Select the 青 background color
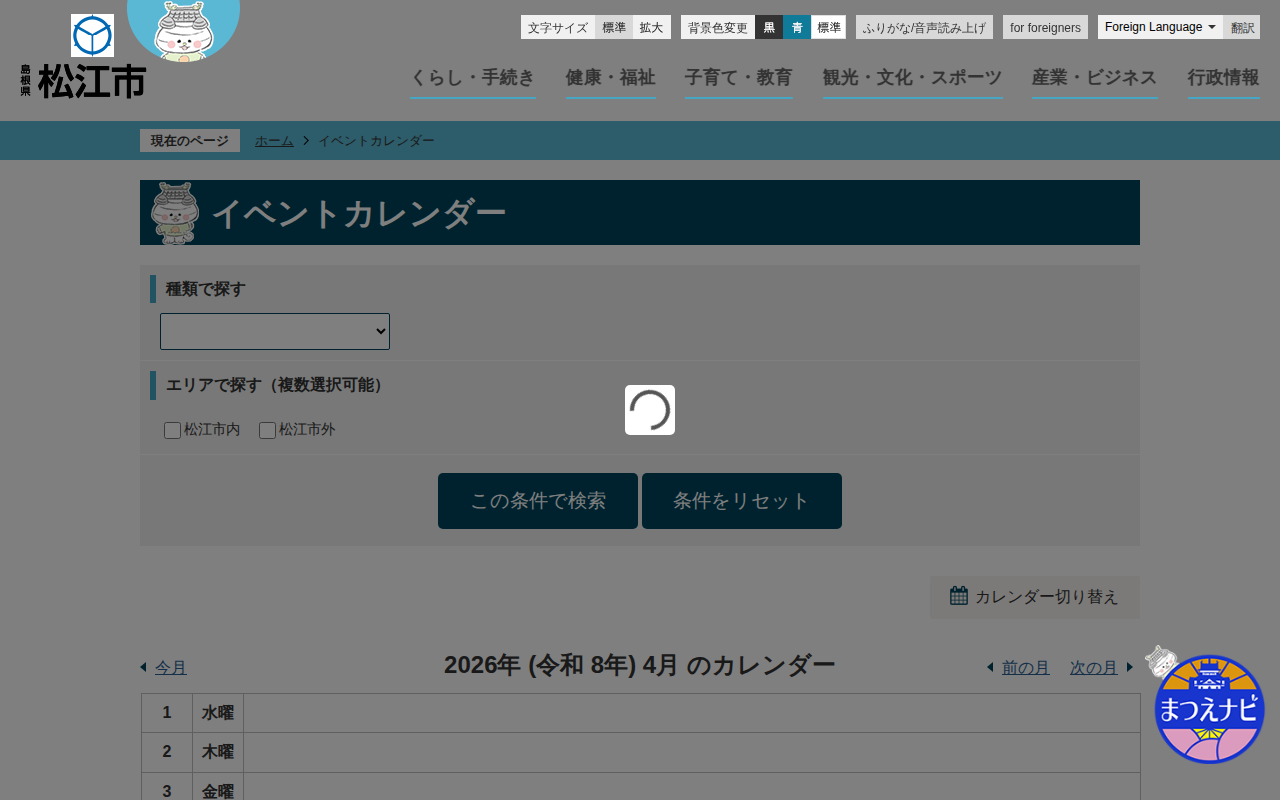 point(797,27)
